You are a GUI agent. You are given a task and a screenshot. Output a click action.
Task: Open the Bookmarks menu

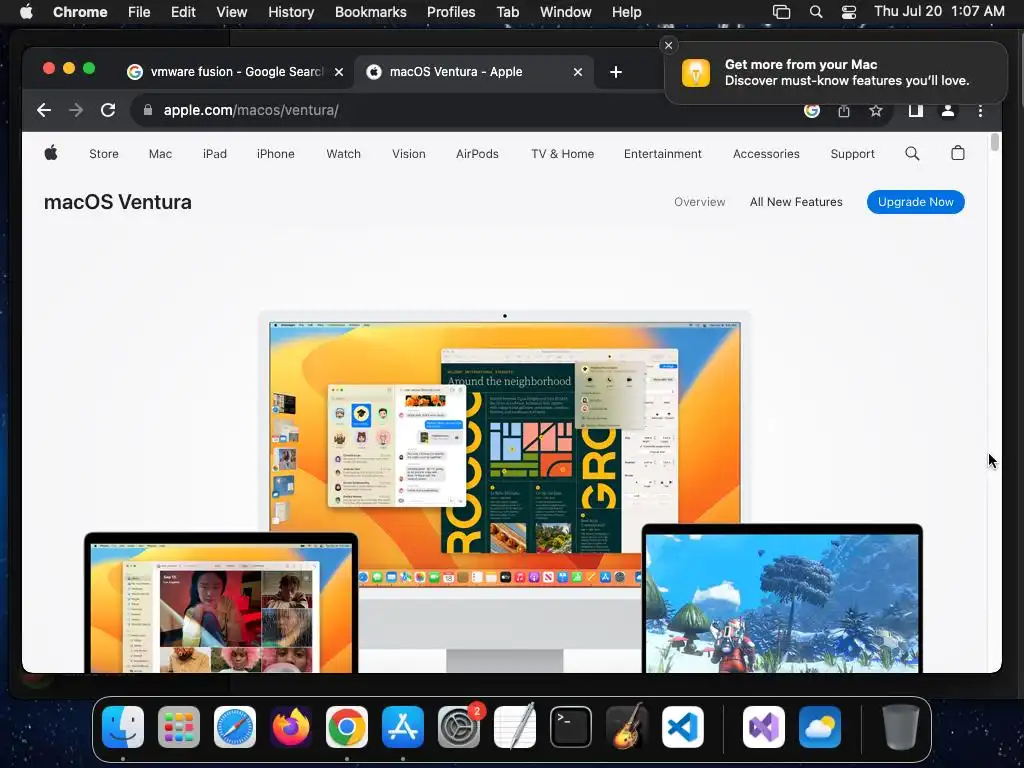click(370, 12)
